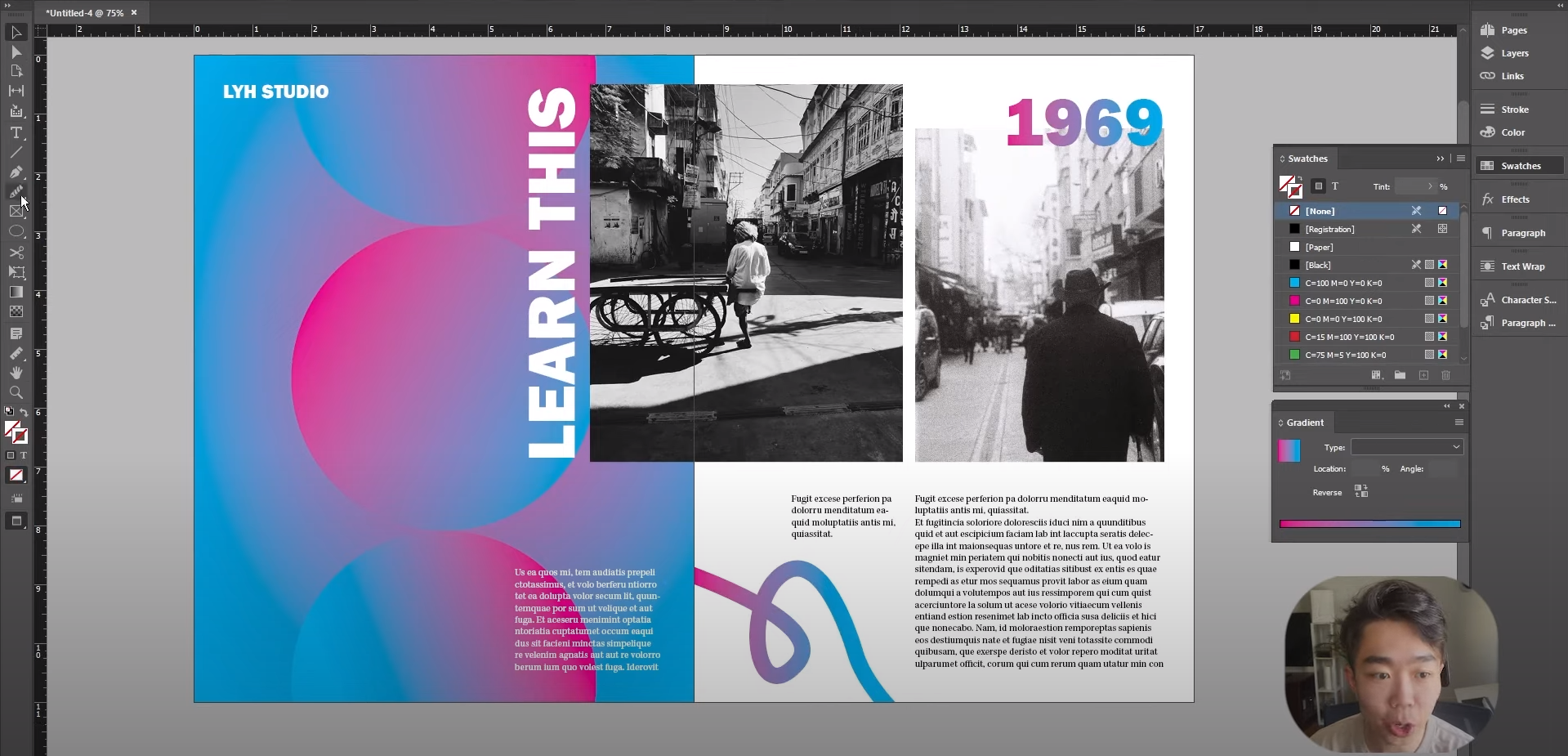Open the Swatches panel flyout menu

1461,159
